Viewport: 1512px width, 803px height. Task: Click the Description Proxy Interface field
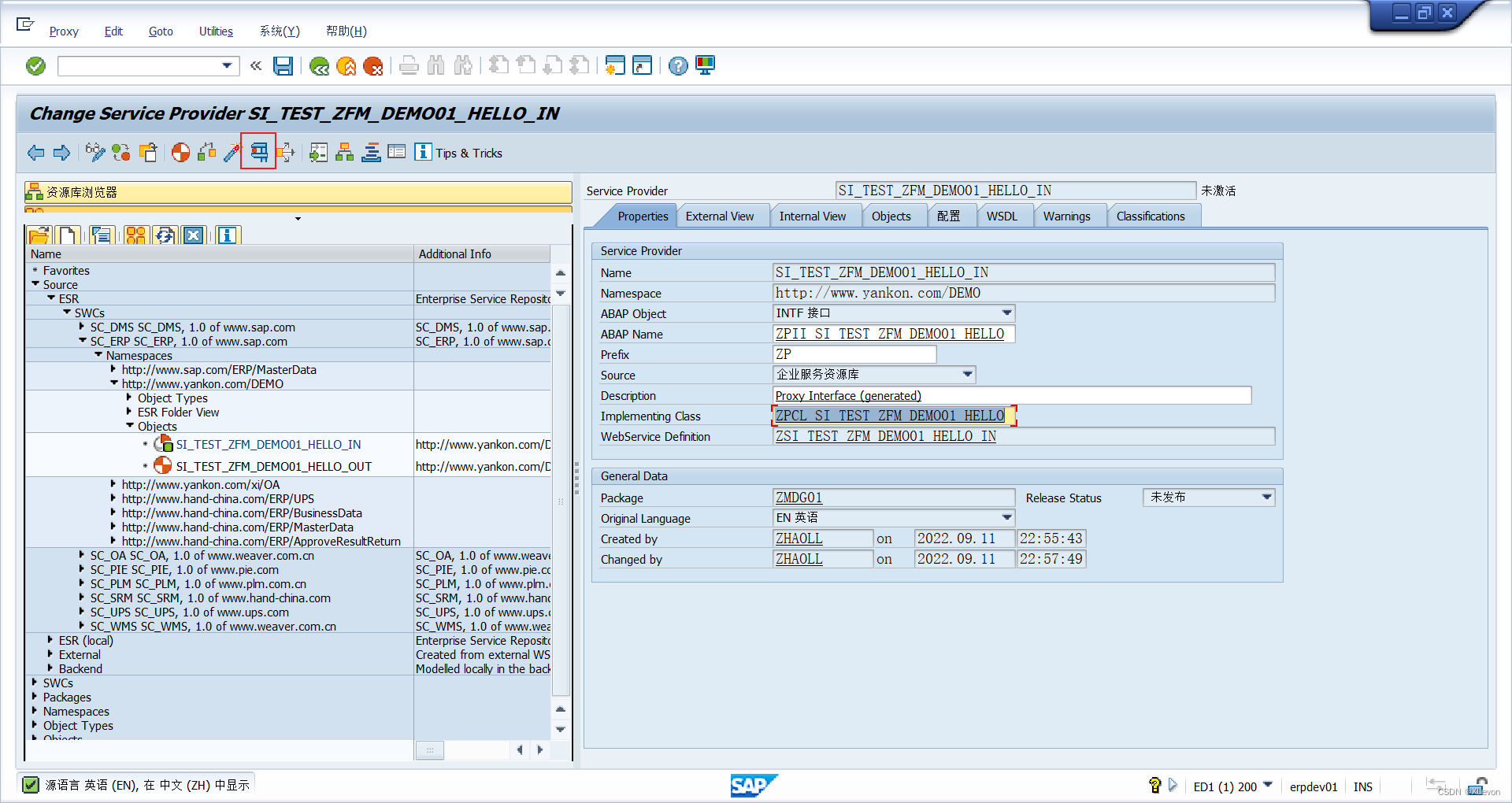coord(1012,395)
